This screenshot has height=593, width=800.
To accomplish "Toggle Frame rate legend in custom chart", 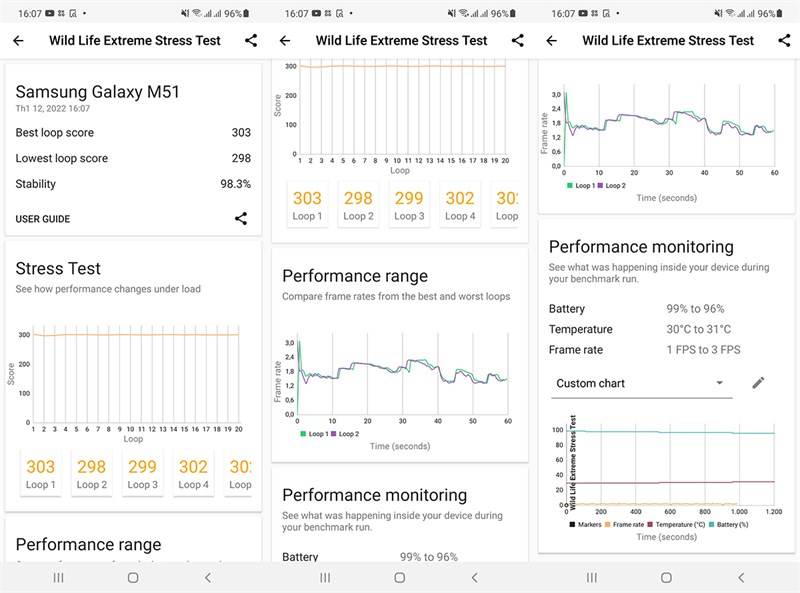I will pos(624,524).
